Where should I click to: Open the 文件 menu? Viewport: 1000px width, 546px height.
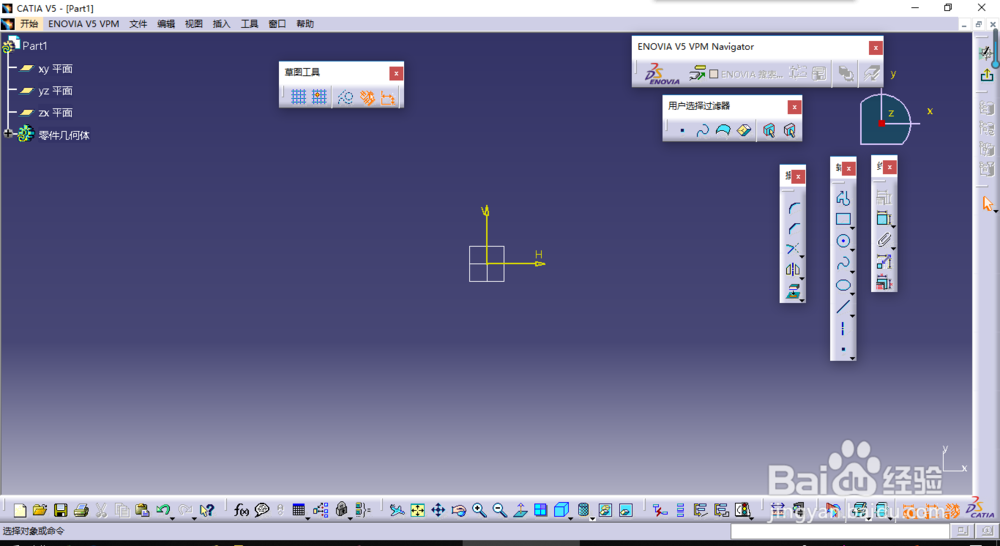(138, 24)
